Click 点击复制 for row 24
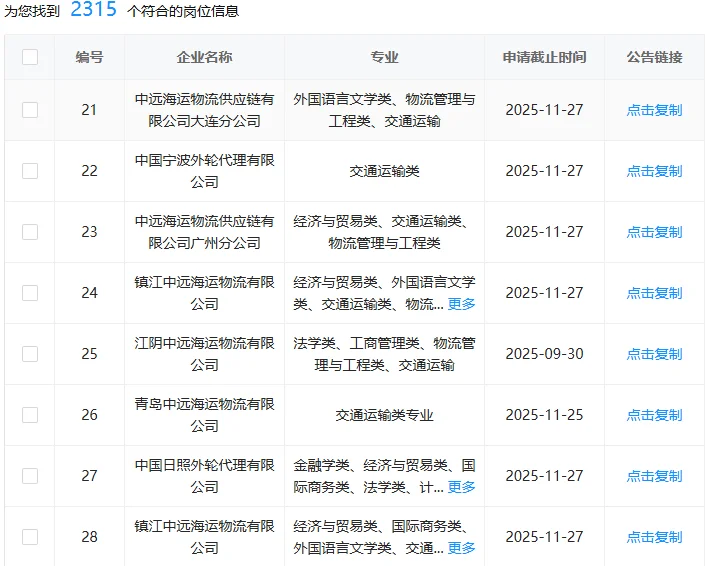This screenshot has height=566, width=705. (655, 293)
